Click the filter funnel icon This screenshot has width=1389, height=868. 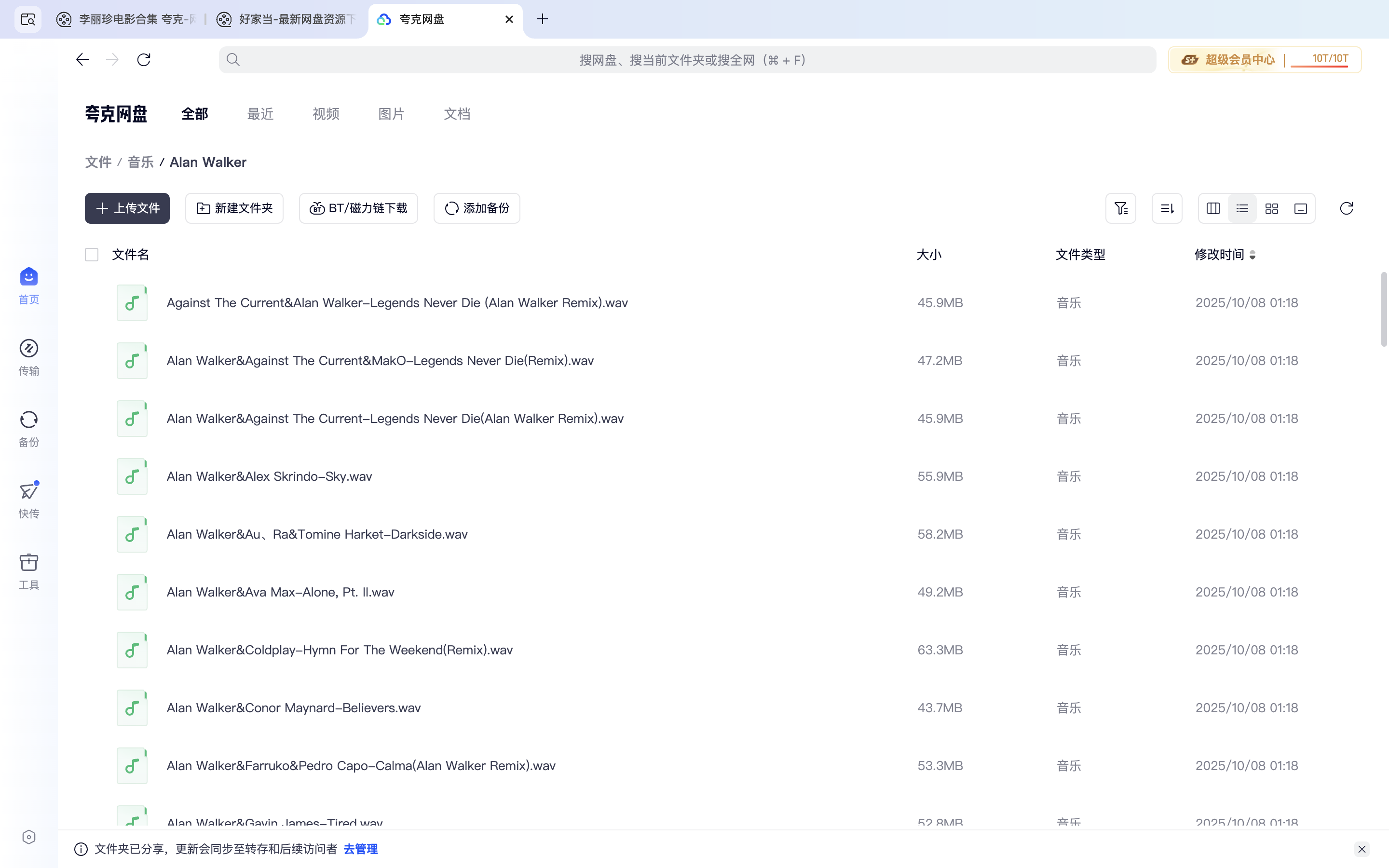pyautogui.click(x=1120, y=208)
